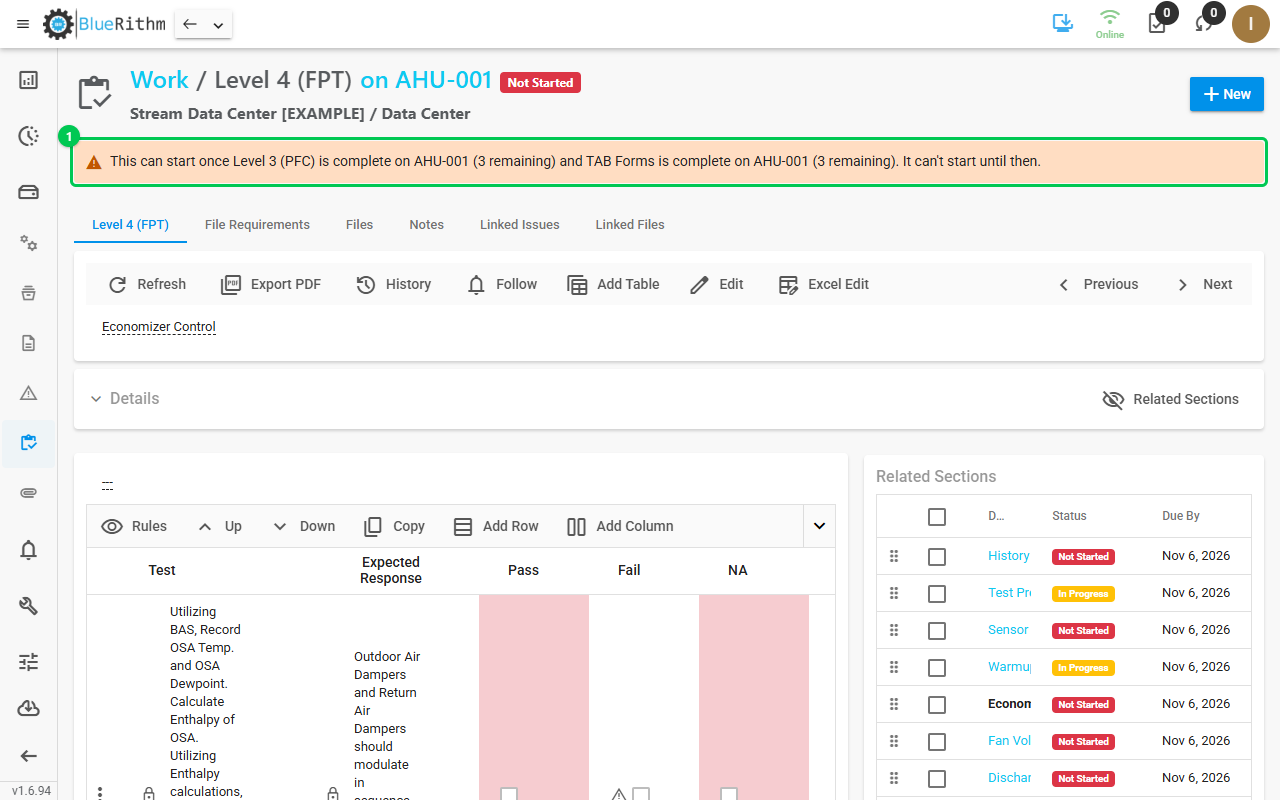Open Excel Edit mode
This screenshot has height=800, width=1280.
tap(823, 284)
